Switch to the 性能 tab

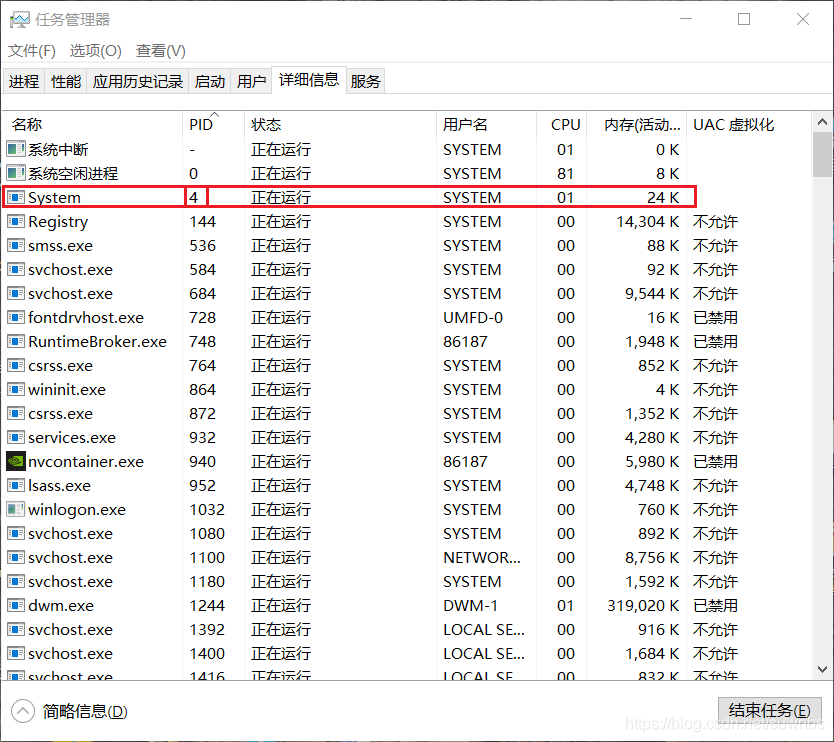(66, 81)
